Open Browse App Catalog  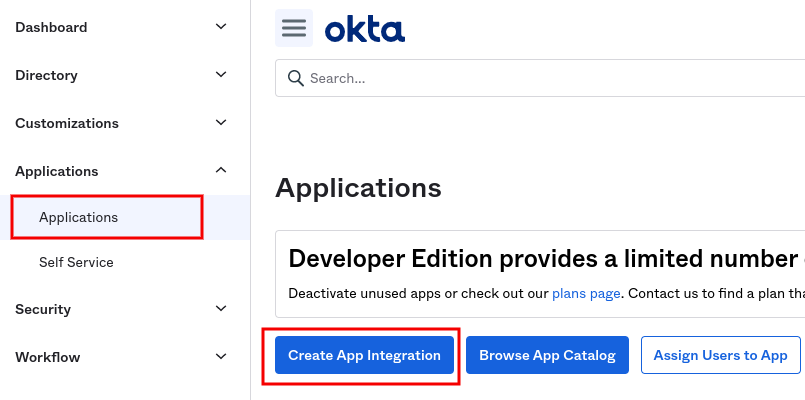tap(547, 355)
